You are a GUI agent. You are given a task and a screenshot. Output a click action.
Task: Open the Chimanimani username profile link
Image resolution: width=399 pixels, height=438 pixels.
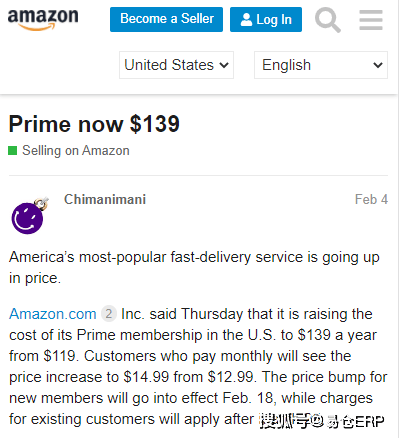105,199
